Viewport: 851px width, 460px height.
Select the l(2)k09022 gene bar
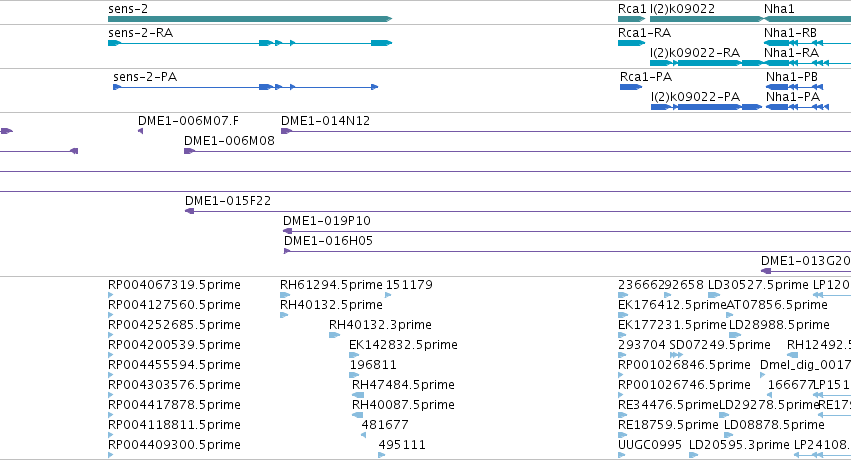707,19
